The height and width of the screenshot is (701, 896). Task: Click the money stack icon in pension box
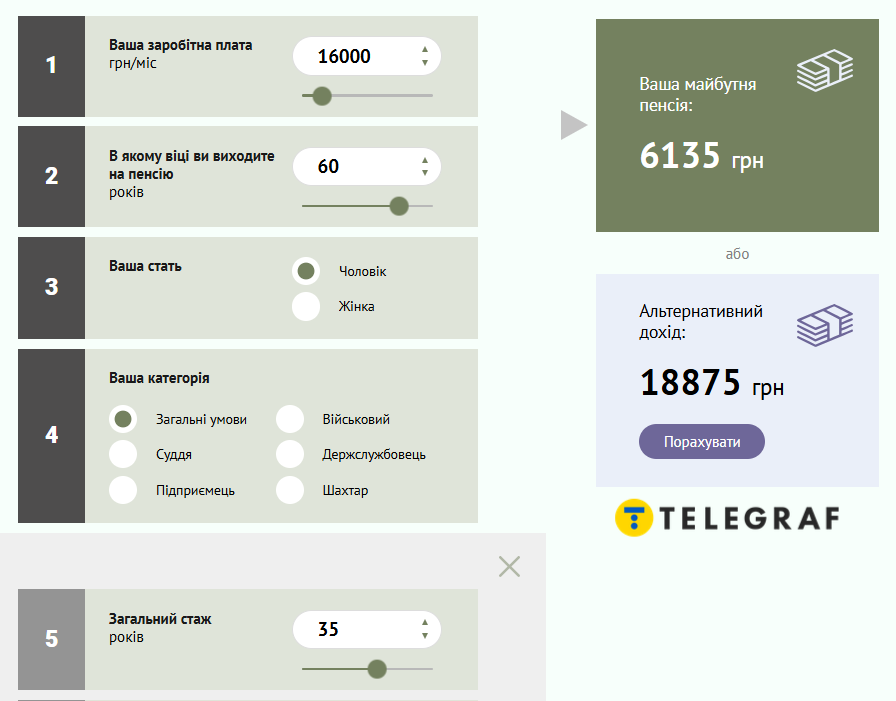click(825, 70)
